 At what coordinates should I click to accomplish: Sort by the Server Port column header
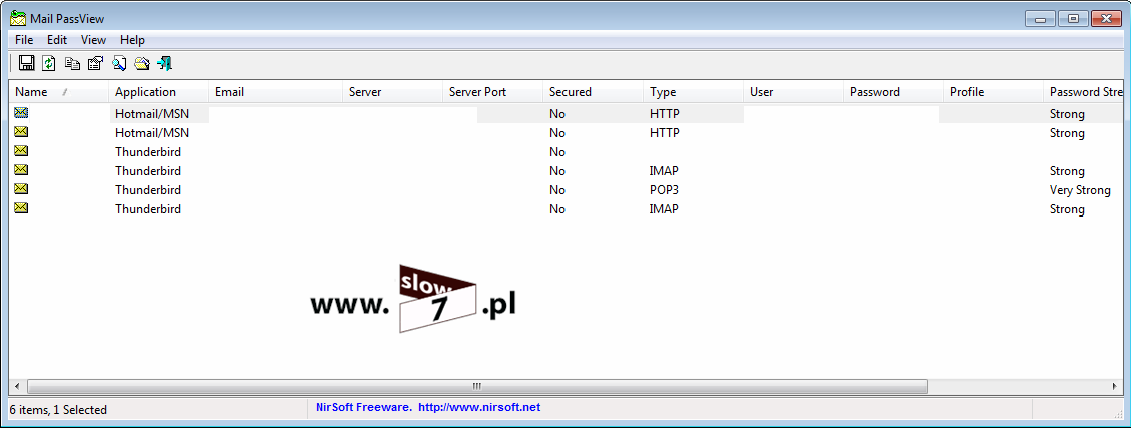pos(493,92)
